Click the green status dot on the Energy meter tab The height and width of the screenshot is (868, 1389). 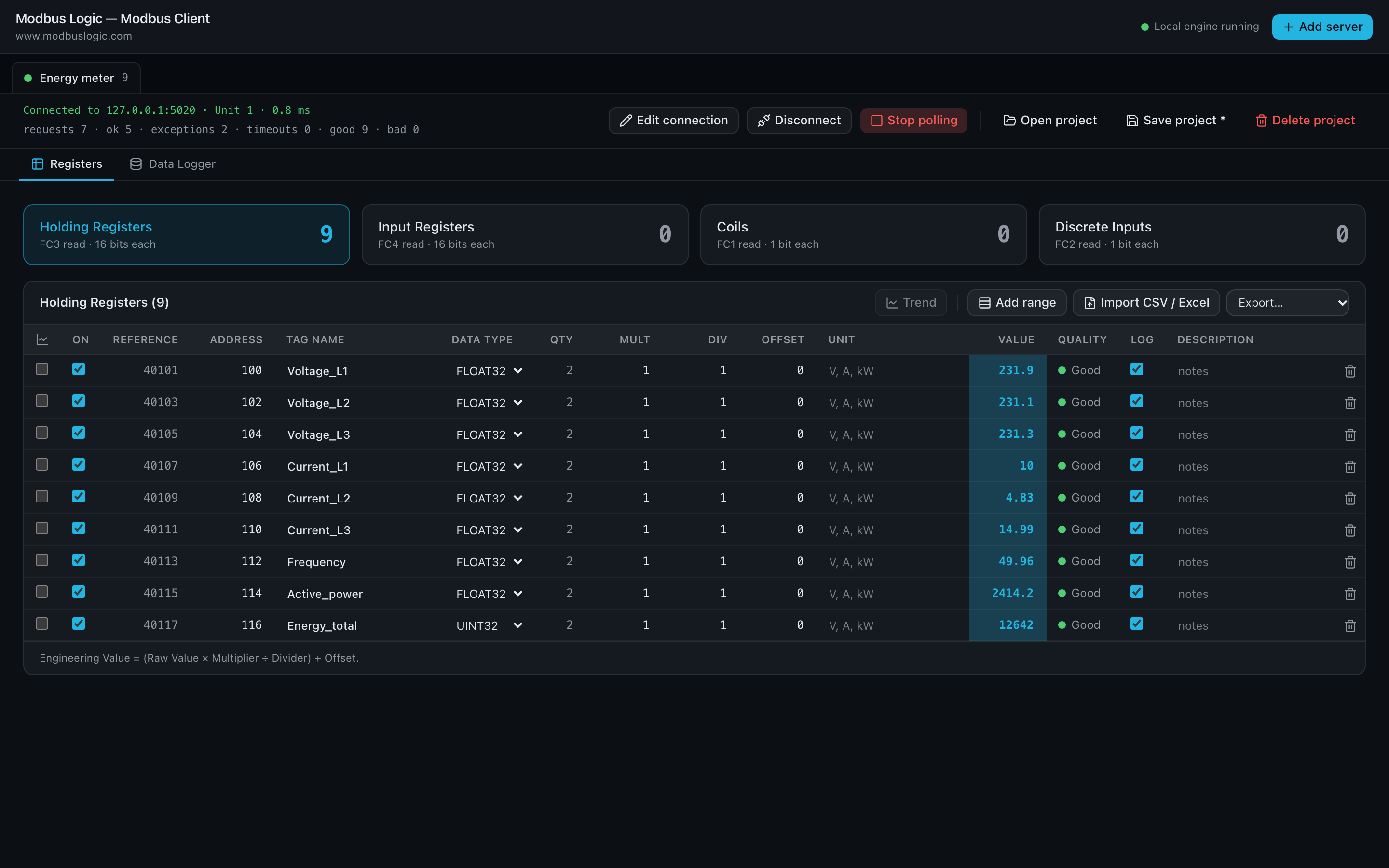click(27, 78)
